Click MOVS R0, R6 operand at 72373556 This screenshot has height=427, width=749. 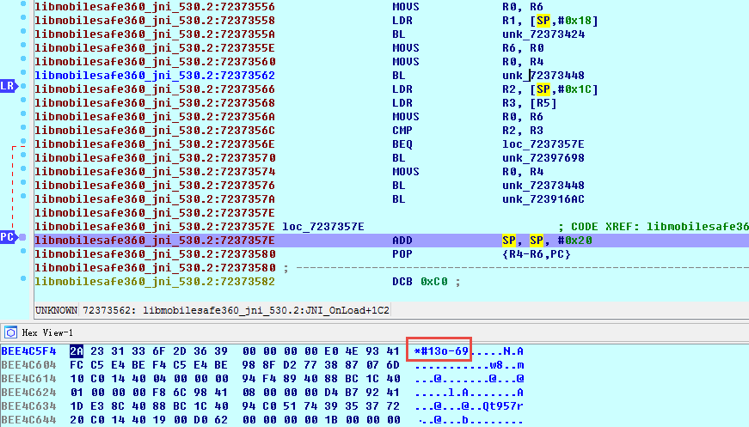click(x=523, y=7)
